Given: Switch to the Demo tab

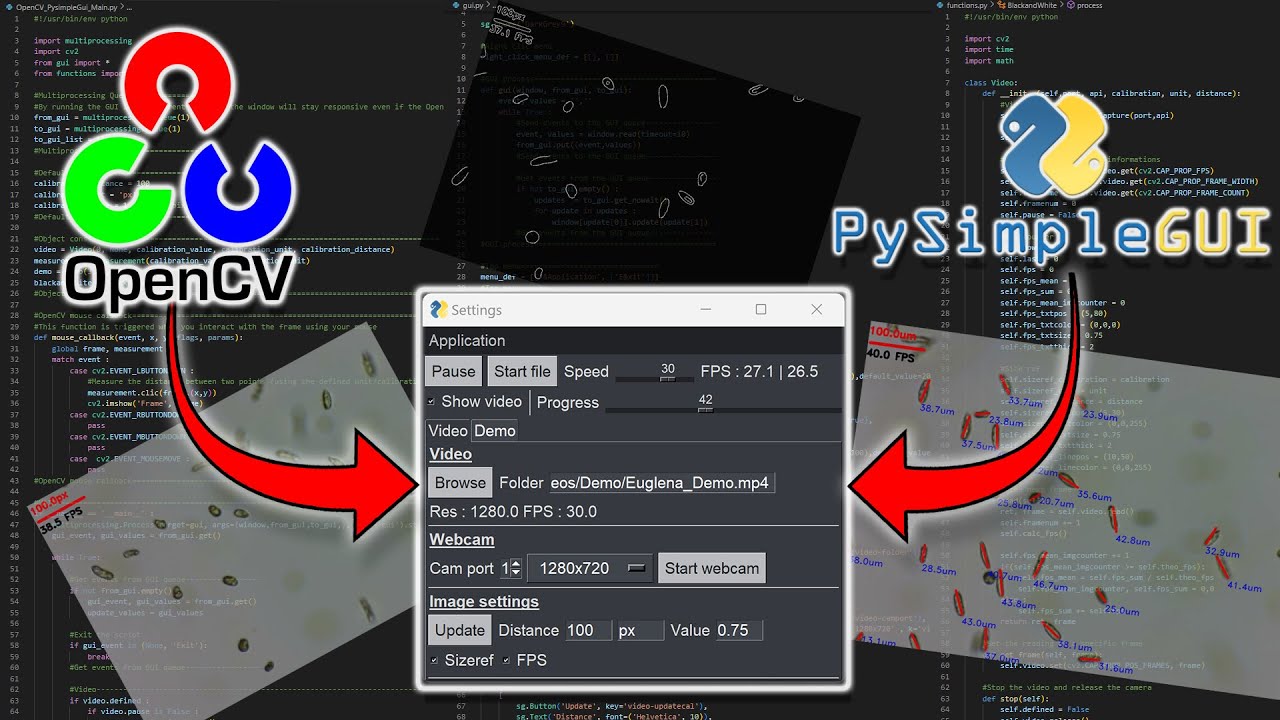Looking at the screenshot, I should (495, 430).
